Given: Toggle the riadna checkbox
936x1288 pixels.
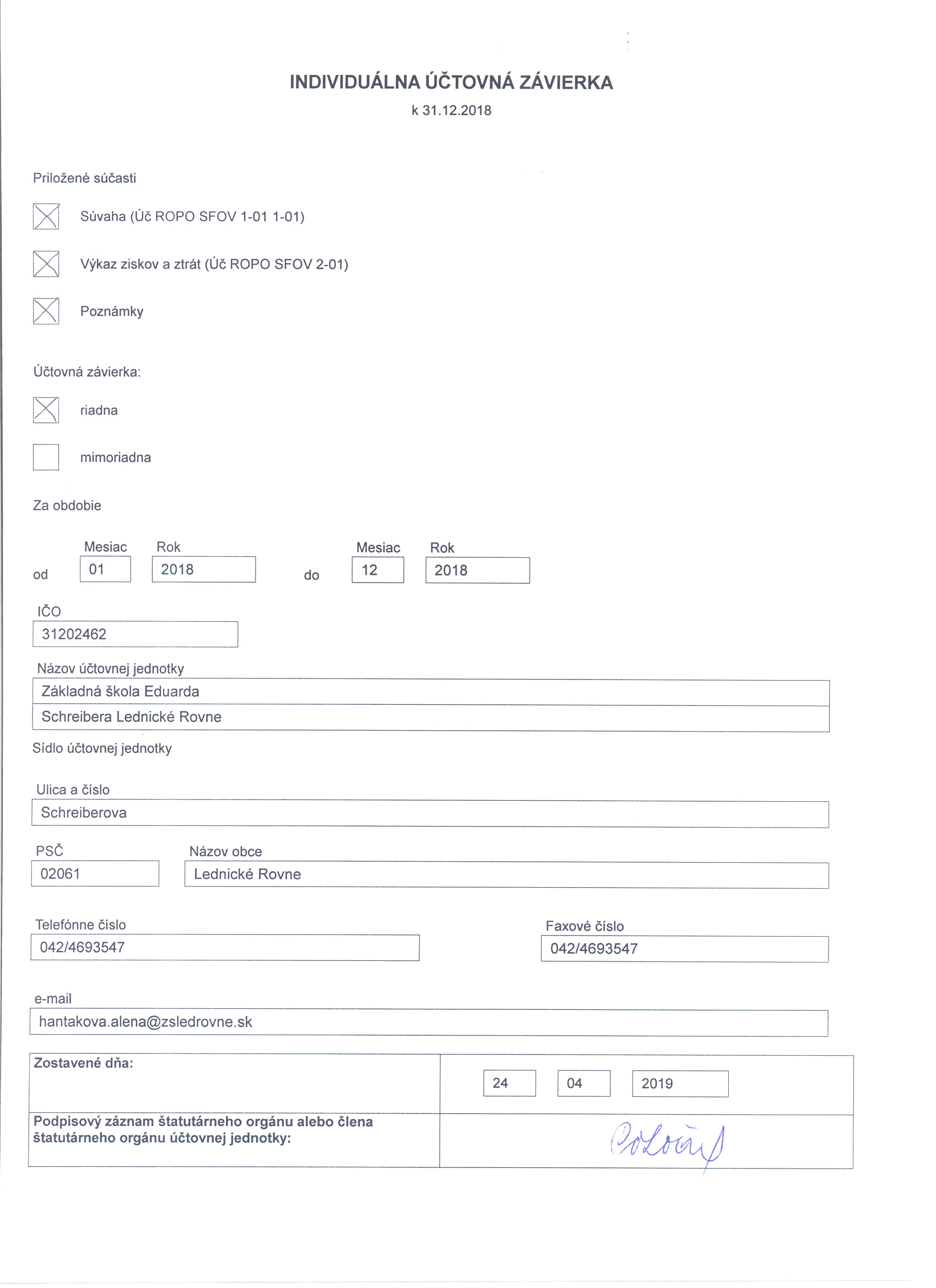Looking at the screenshot, I should pyautogui.click(x=46, y=410).
